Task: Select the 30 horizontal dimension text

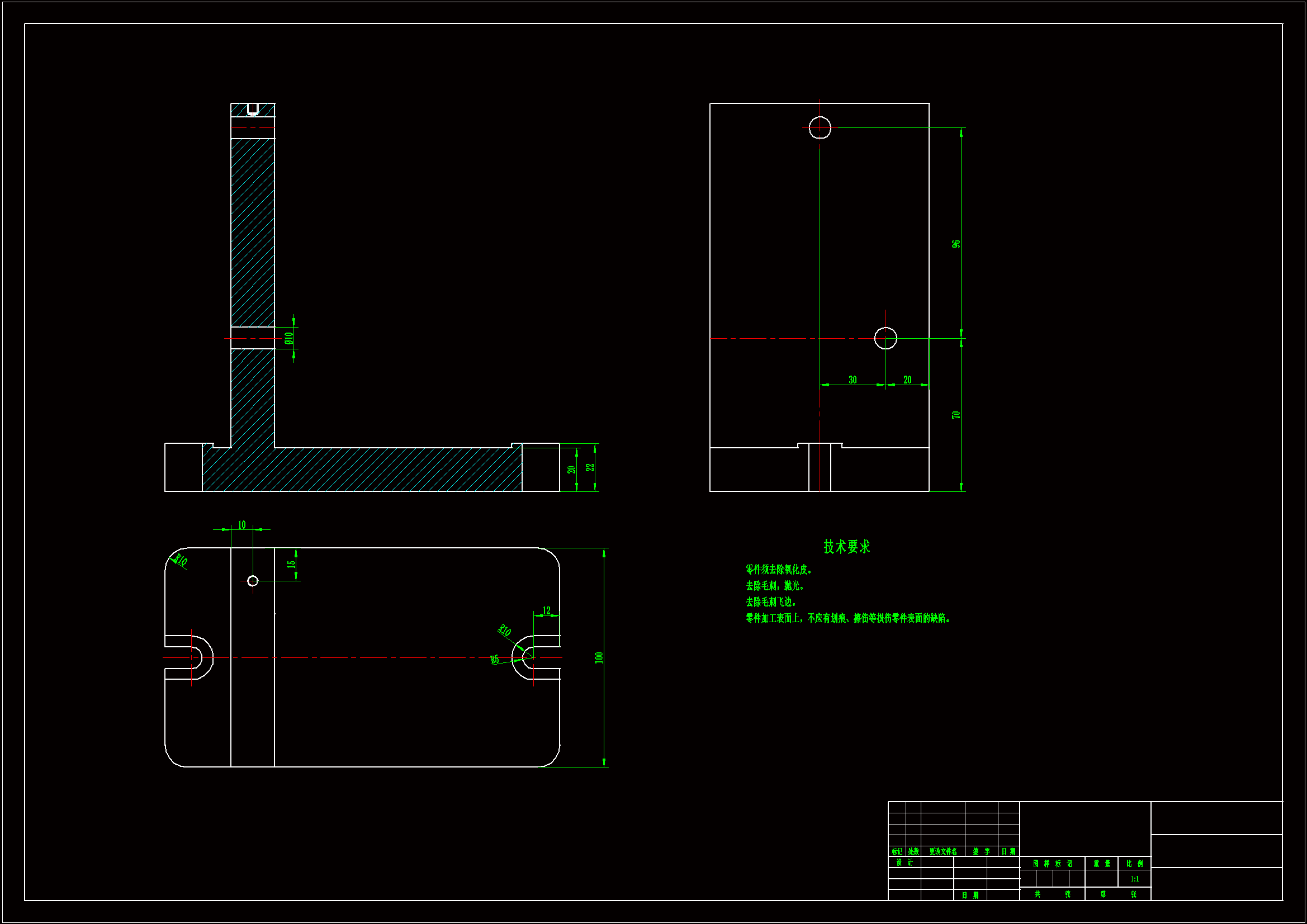Action: 852,380
